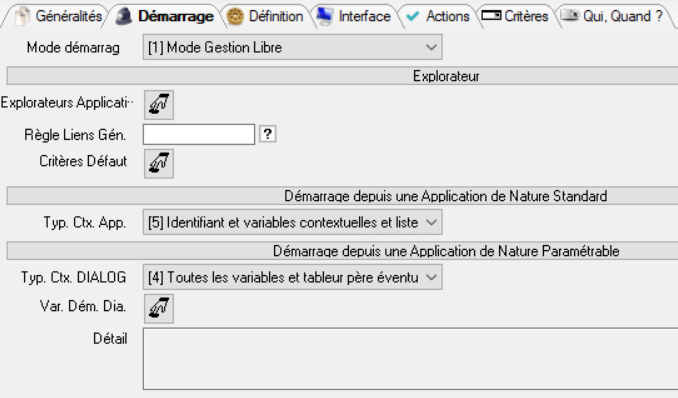Click the Var. Dém. Dia. label
Screen dimensions: 678x398
pos(83,306)
